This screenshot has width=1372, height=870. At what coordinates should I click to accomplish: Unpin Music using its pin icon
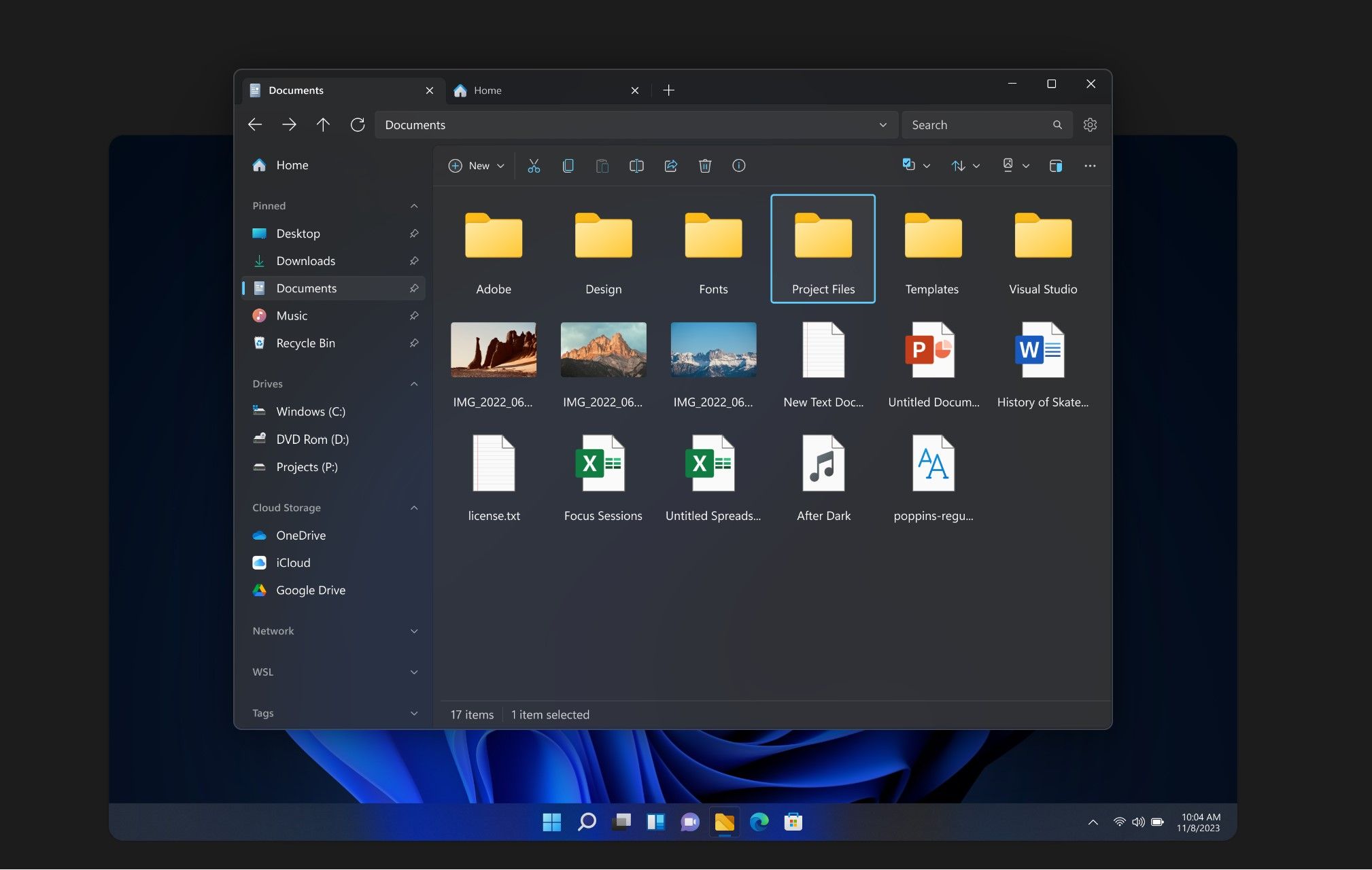pyautogui.click(x=414, y=316)
